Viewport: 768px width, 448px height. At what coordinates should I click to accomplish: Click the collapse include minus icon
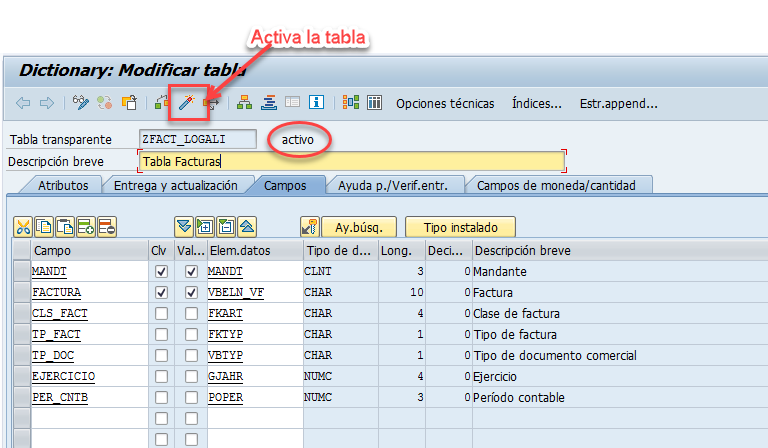click(x=226, y=227)
